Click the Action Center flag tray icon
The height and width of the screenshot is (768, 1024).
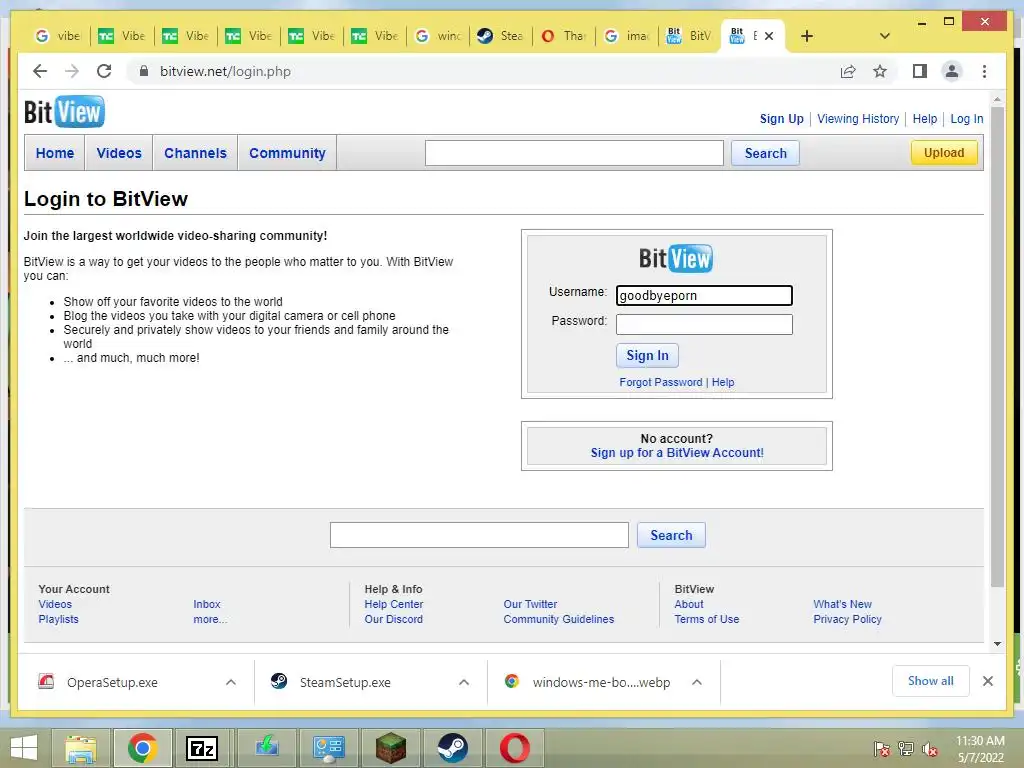coord(881,749)
